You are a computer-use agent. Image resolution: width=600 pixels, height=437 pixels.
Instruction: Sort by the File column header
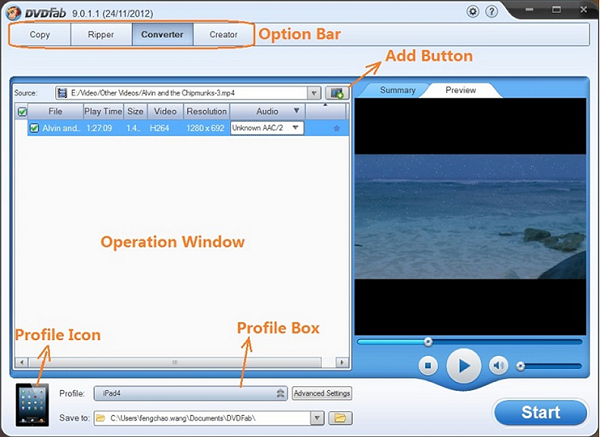click(x=55, y=111)
